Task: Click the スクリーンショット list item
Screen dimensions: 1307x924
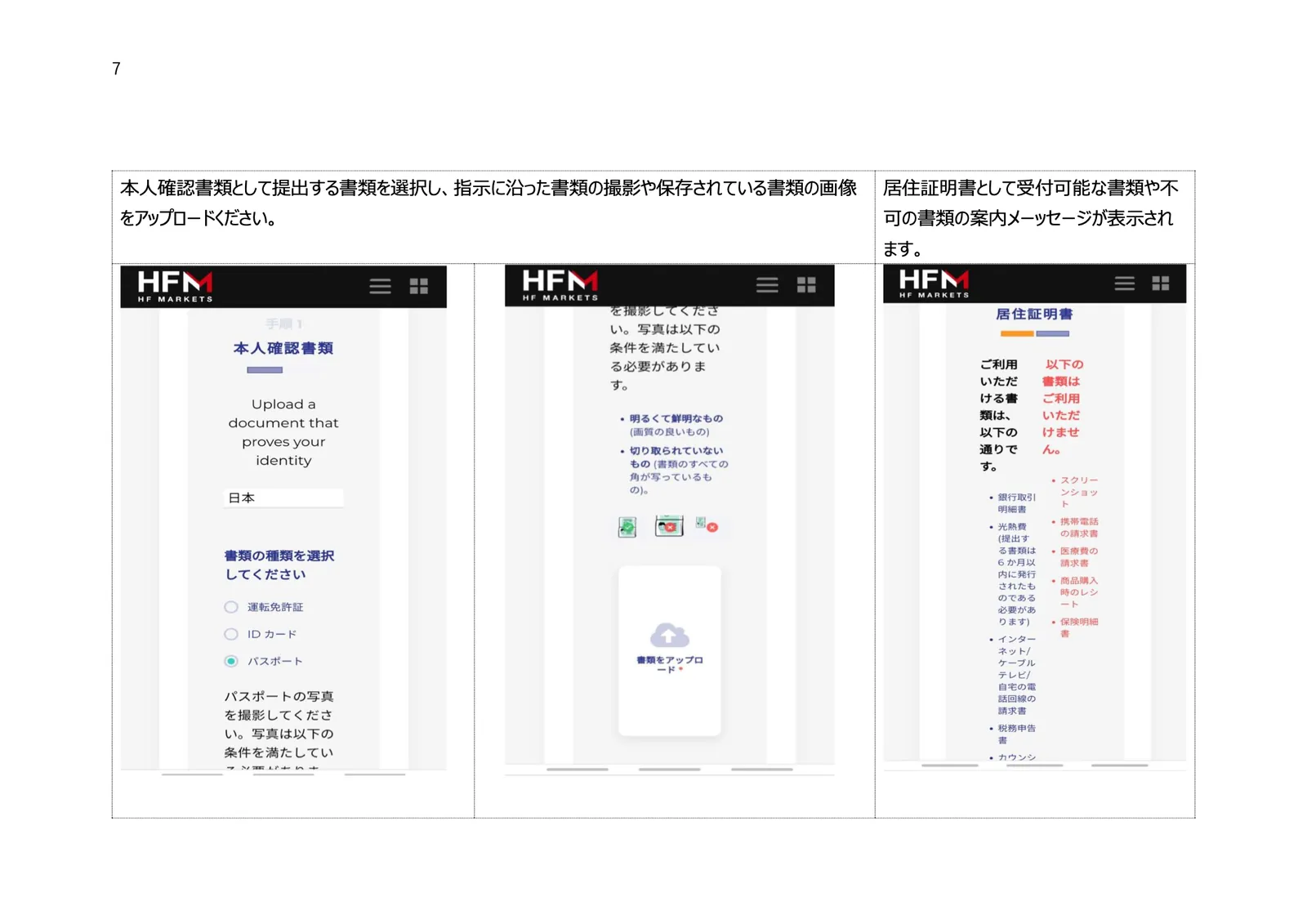Action: click(1079, 492)
